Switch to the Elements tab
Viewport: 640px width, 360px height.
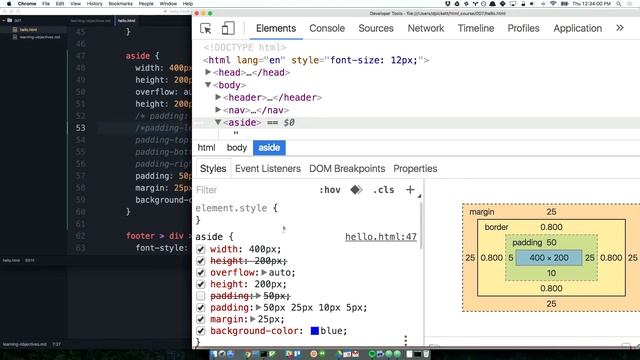(276, 28)
